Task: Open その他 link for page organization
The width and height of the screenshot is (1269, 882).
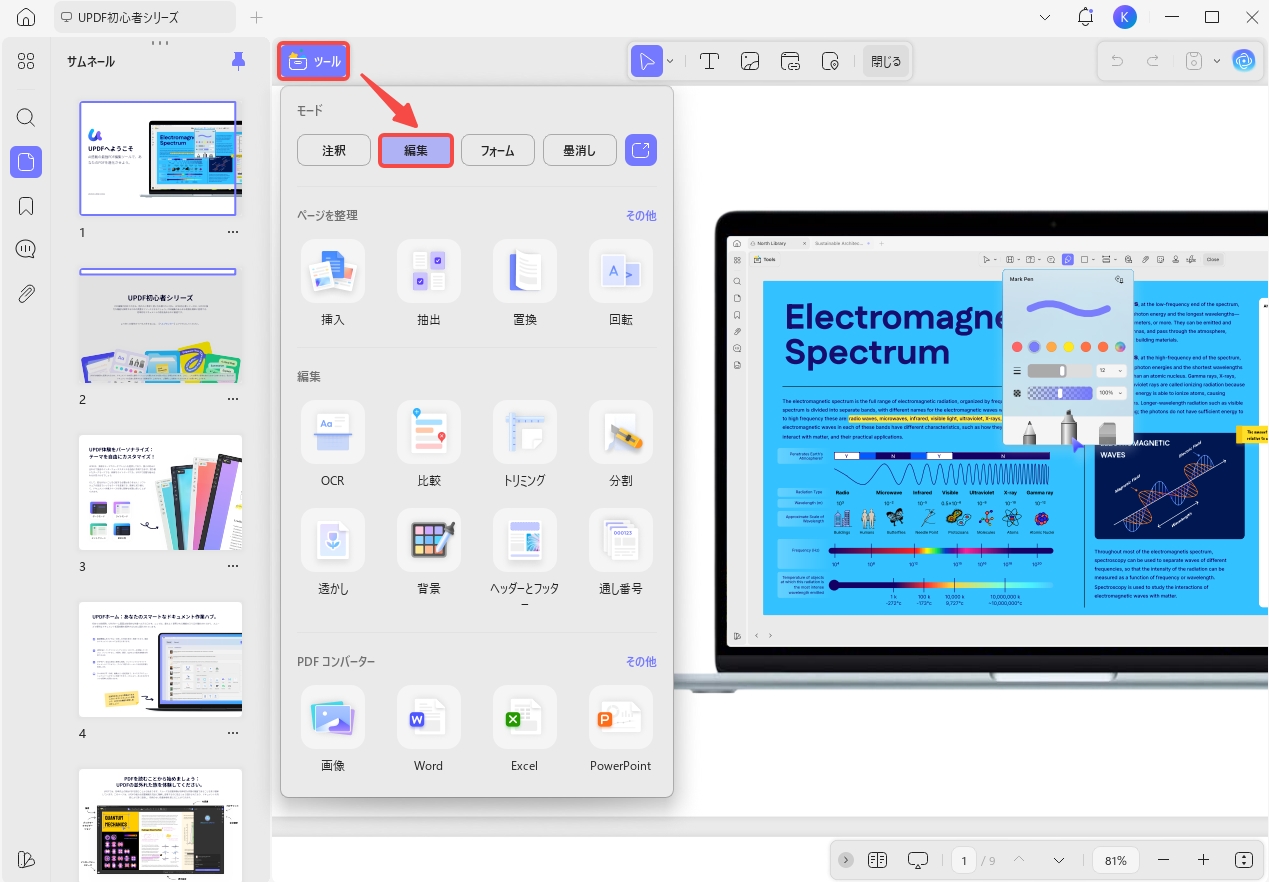Action: pyautogui.click(x=641, y=215)
